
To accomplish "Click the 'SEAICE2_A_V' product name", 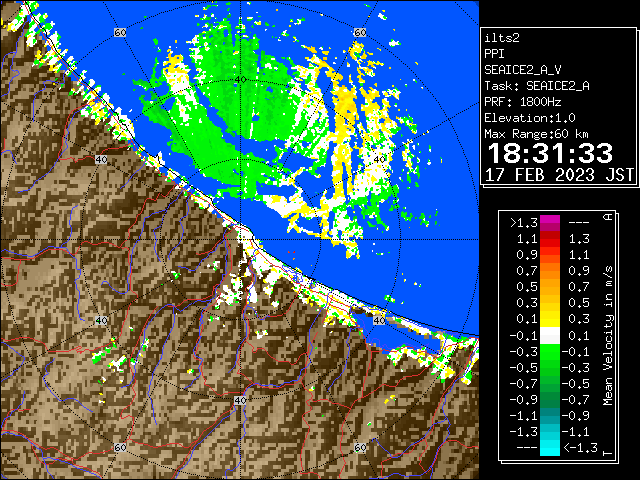I will coord(523,70).
